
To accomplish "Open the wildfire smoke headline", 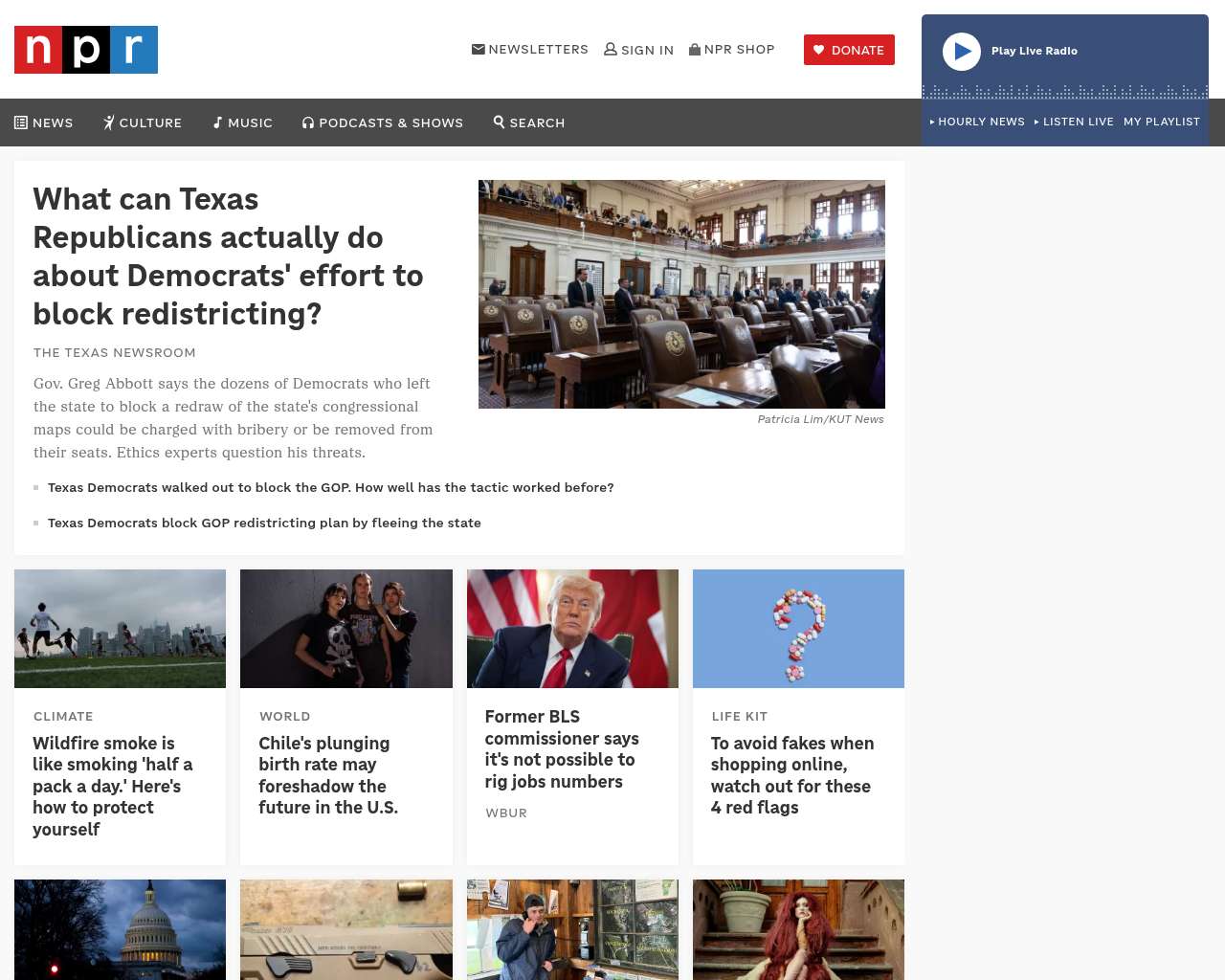I will pos(113,786).
